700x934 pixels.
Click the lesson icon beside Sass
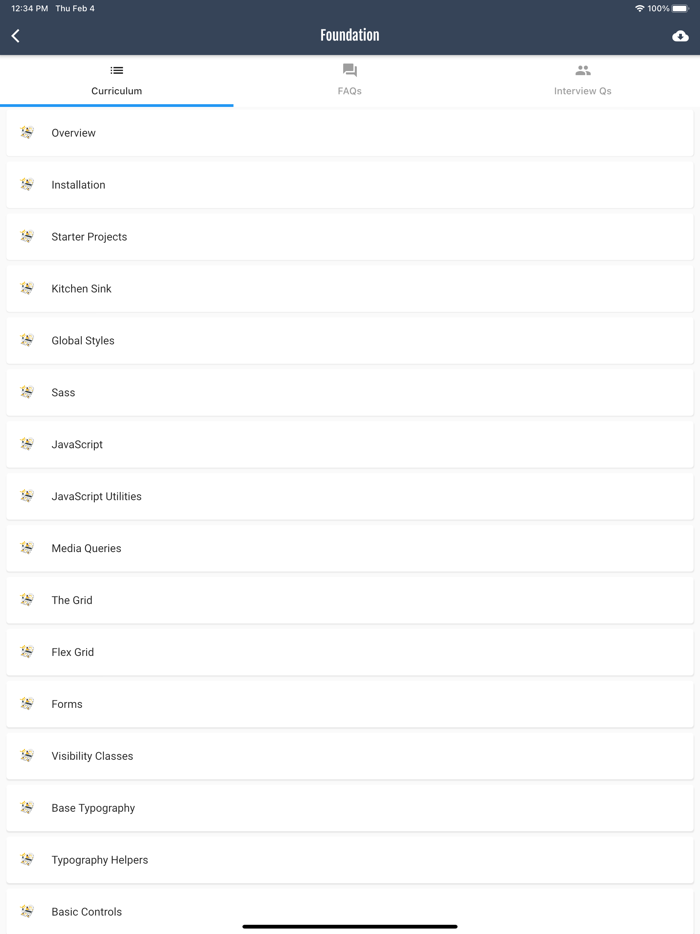tap(27, 392)
